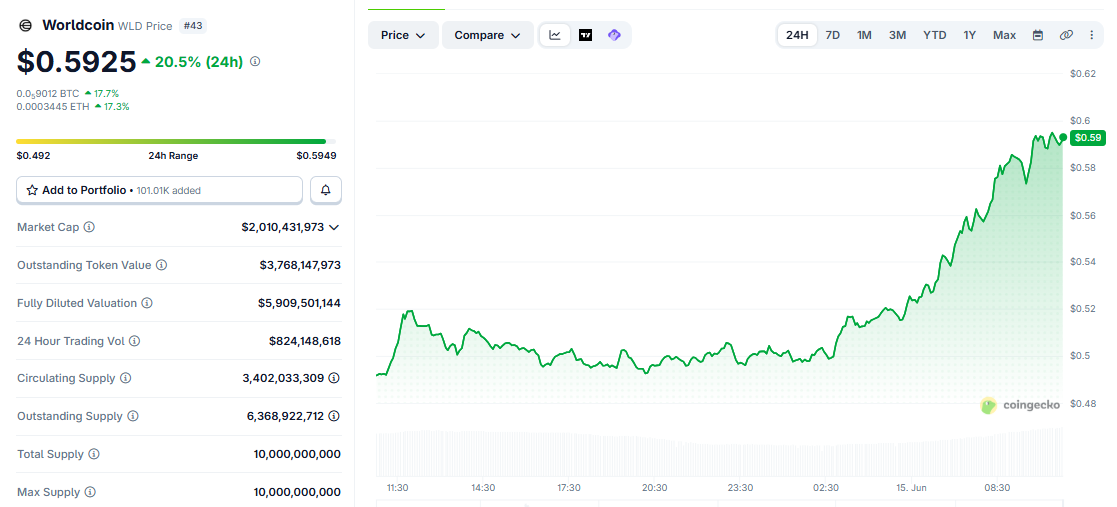The image size is (1117, 507).
Task: Select the Max time range
Action: click(1004, 35)
